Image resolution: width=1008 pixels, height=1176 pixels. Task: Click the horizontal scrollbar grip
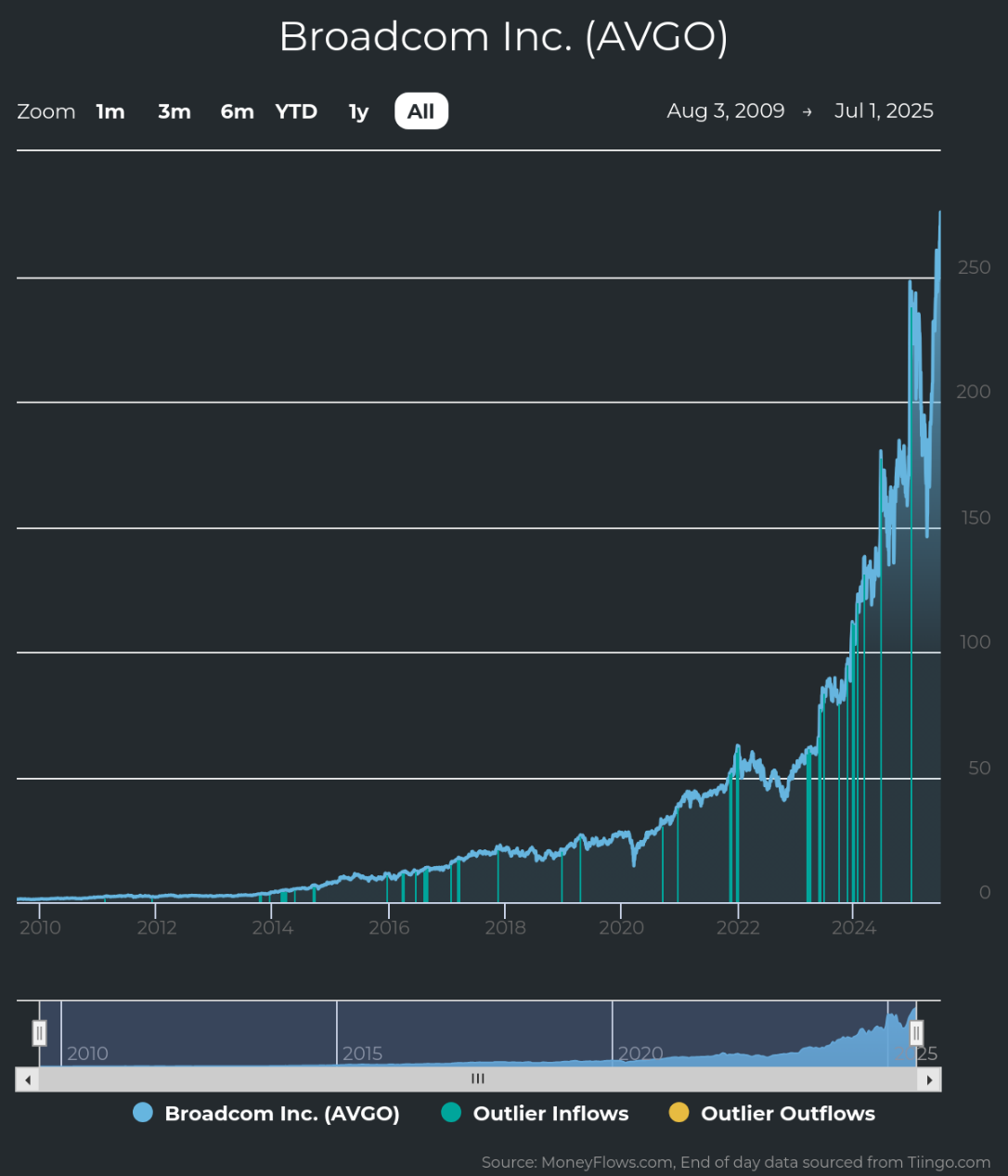click(478, 1079)
